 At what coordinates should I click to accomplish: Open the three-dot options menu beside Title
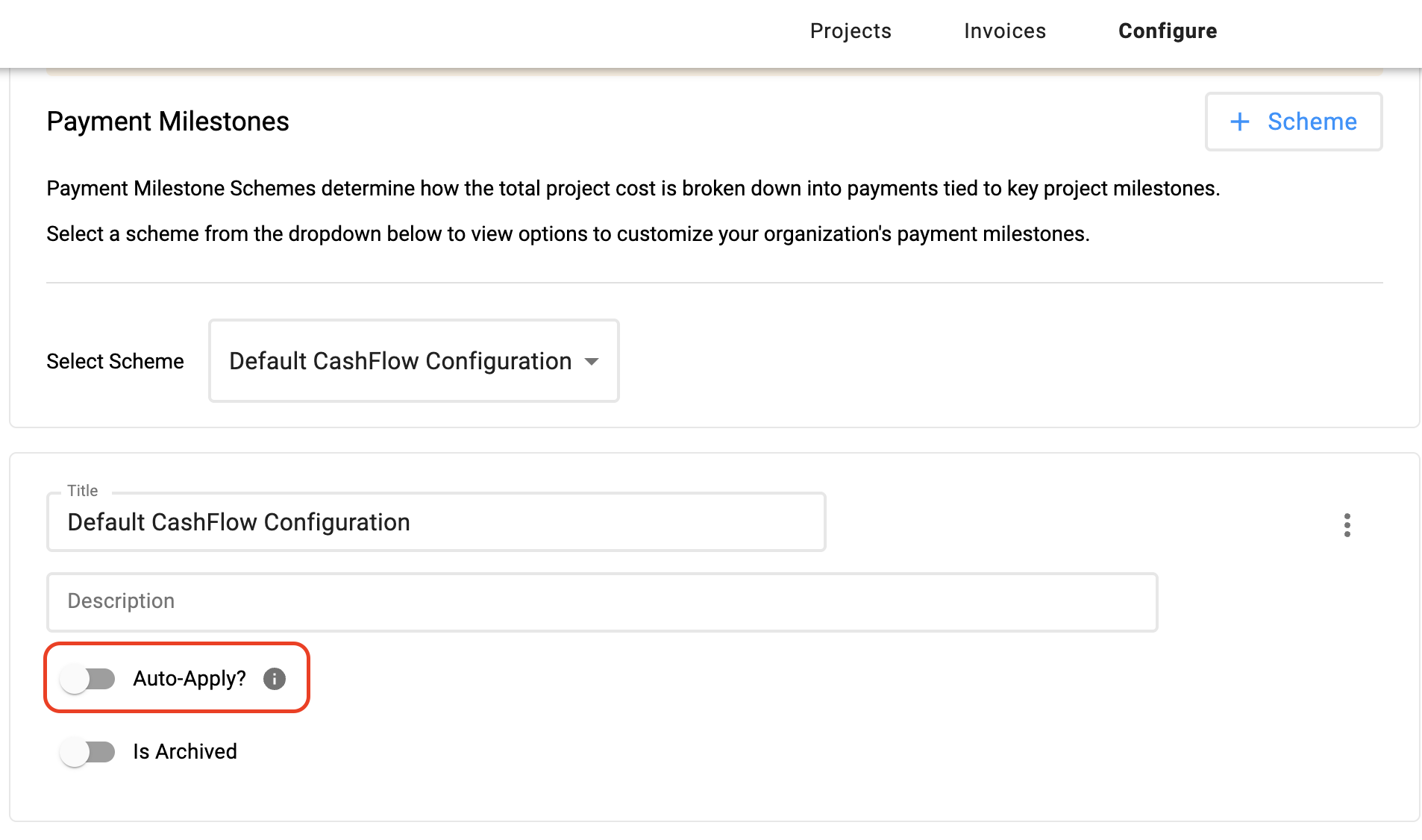click(x=1347, y=525)
